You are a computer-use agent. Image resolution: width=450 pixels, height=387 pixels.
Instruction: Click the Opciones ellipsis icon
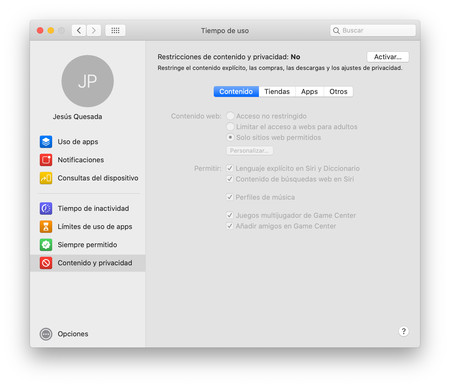click(46, 334)
